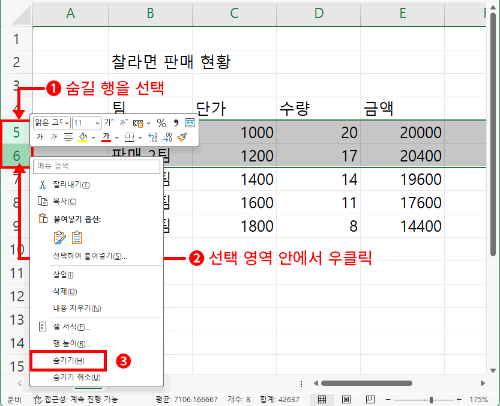Choose 숨기기(H) from context menu

click(x=68, y=361)
